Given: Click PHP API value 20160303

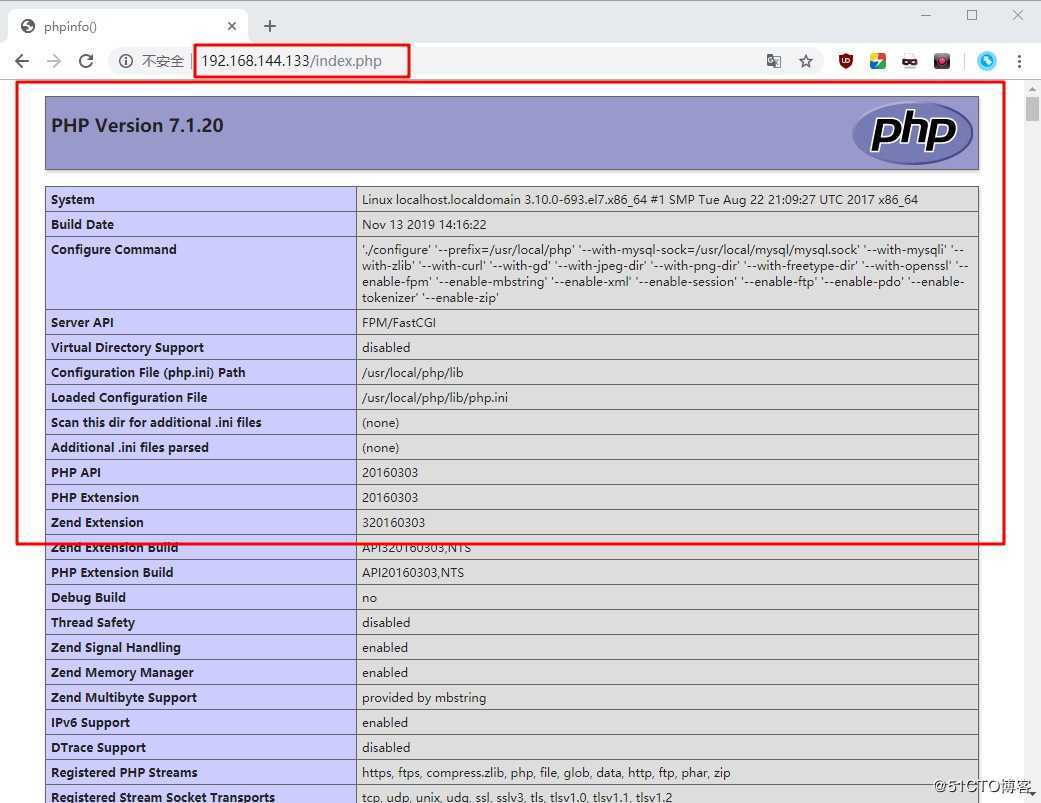Looking at the screenshot, I should pyautogui.click(x=390, y=473).
